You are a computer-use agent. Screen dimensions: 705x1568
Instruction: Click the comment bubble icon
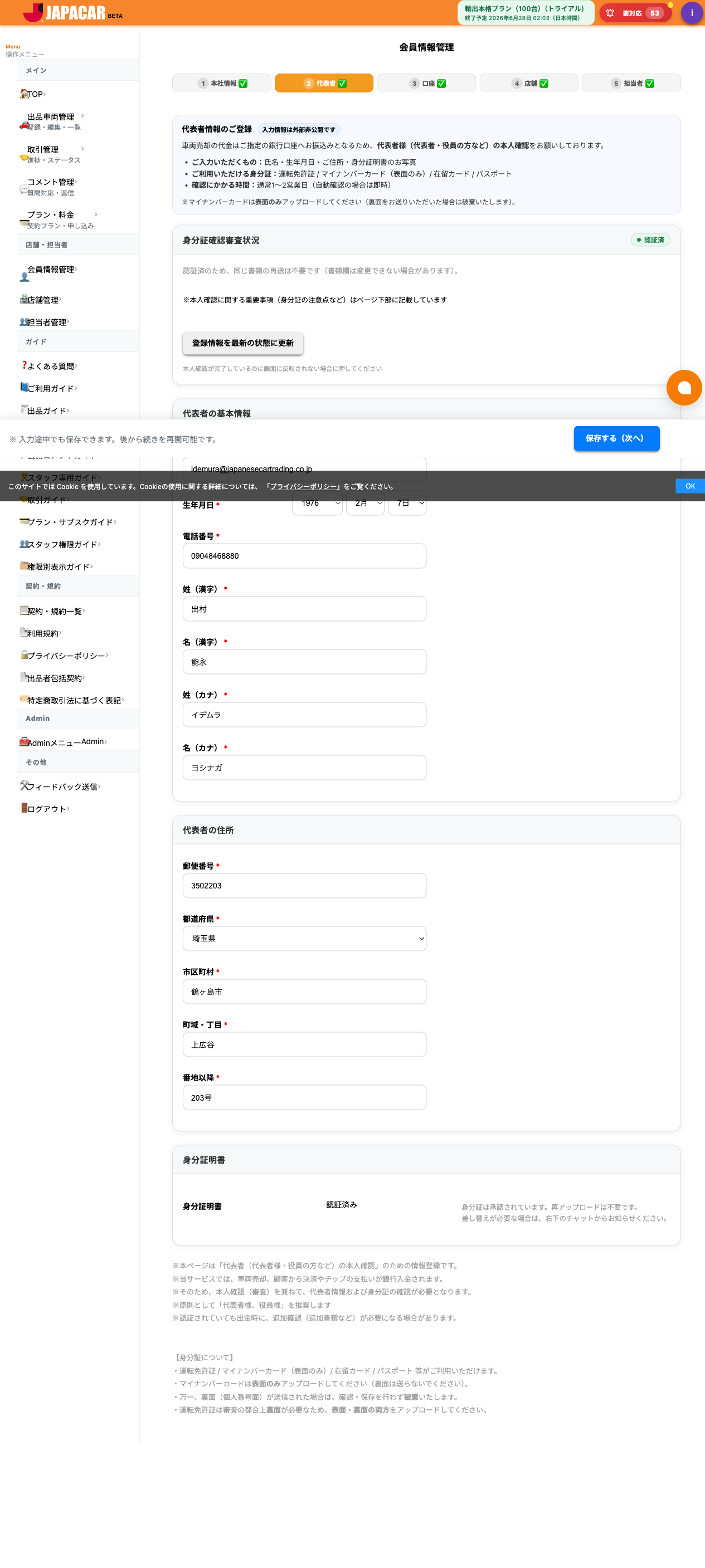(25, 189)
